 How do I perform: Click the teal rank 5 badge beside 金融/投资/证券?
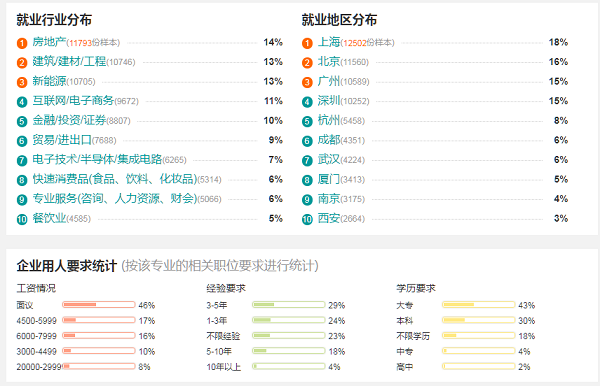pyautogui.click(x=22, y=121)
